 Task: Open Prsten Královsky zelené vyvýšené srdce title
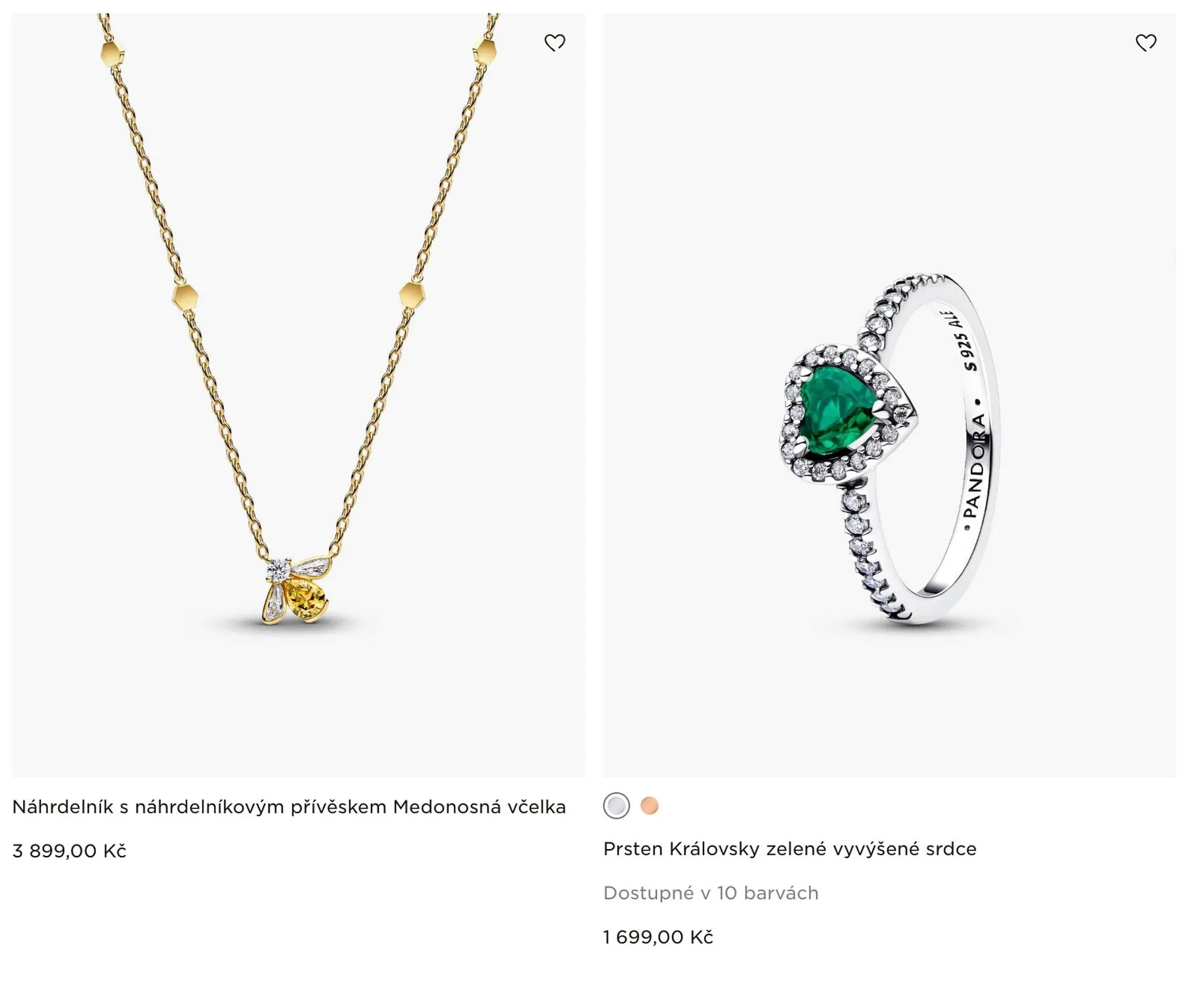click(789, 849)
